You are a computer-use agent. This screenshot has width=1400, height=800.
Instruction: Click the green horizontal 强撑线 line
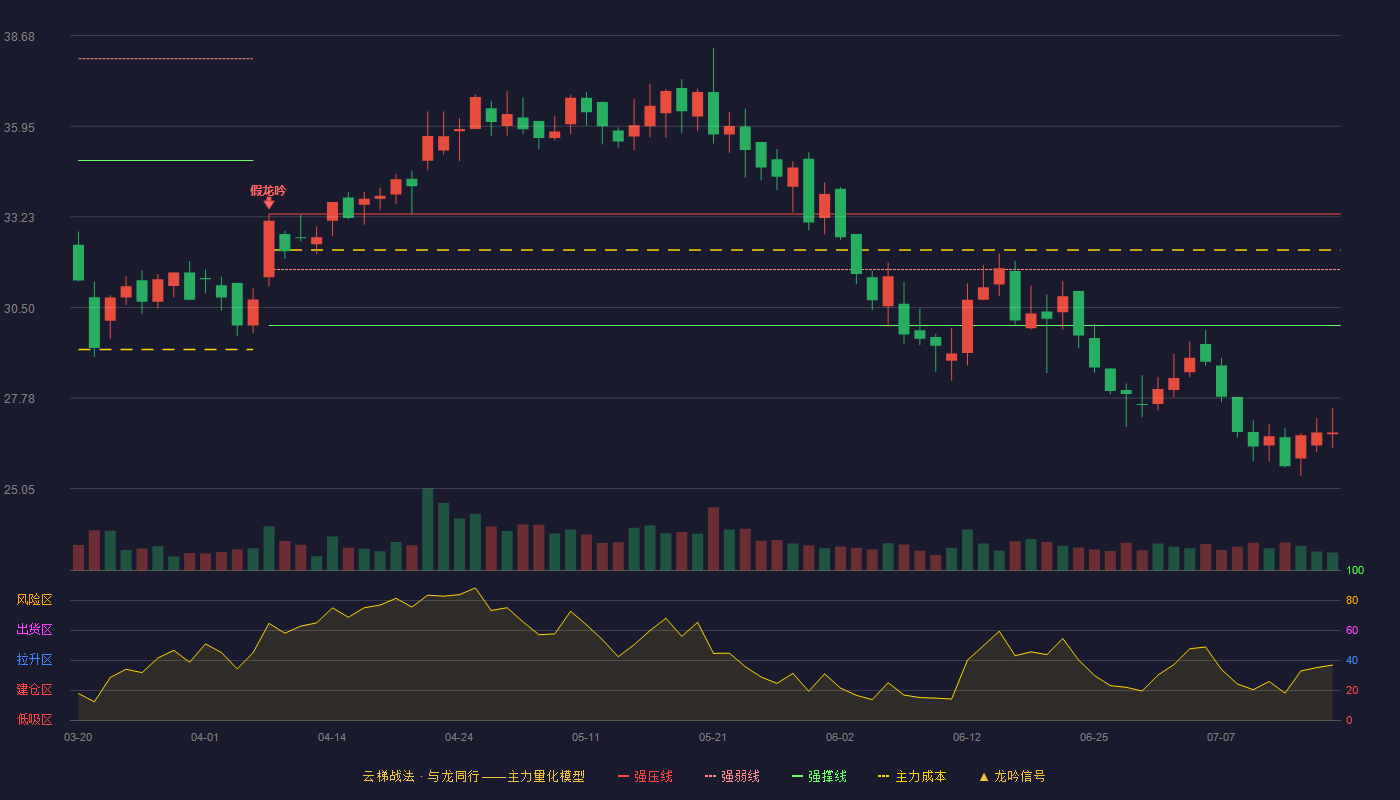(x=166, y=160)
